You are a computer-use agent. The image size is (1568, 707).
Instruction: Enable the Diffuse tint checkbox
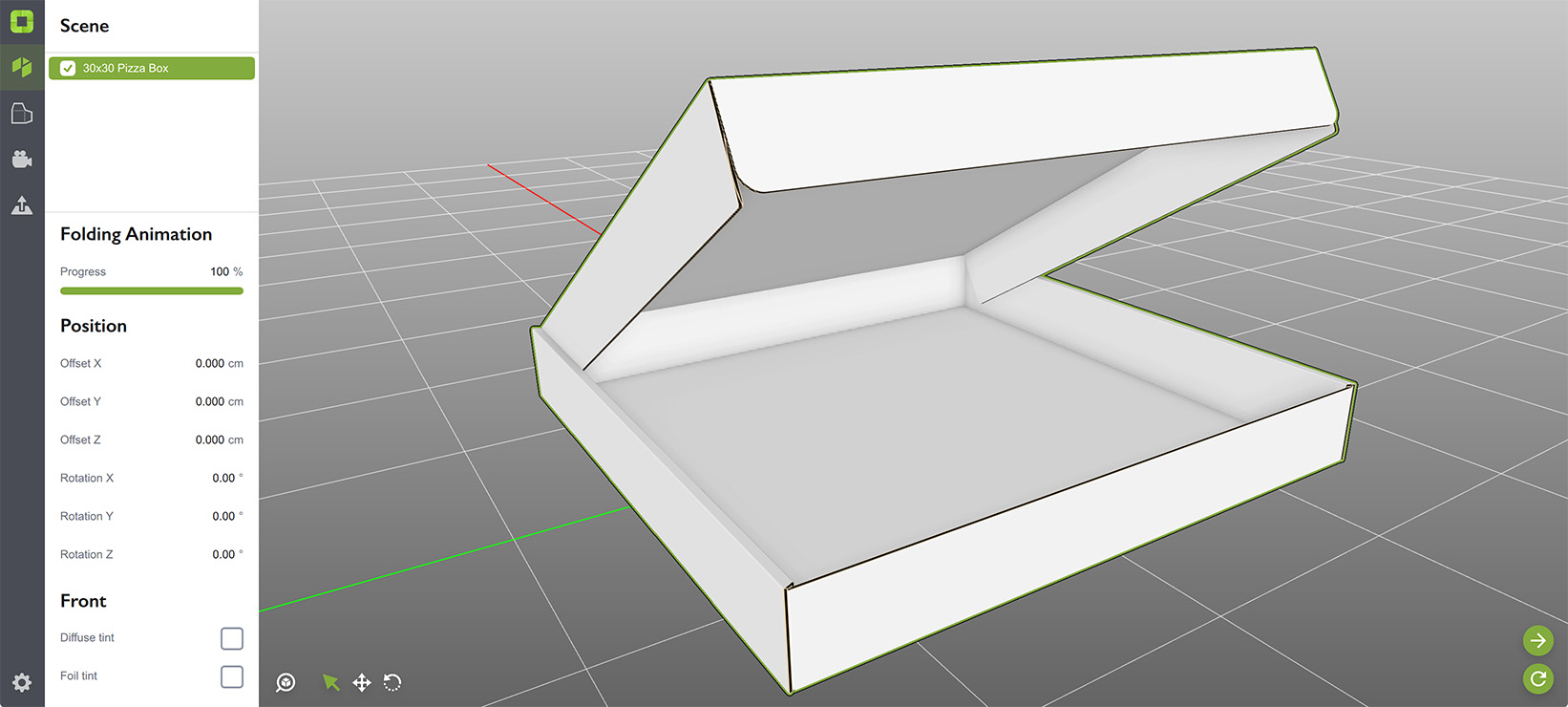tap(232, 638)
